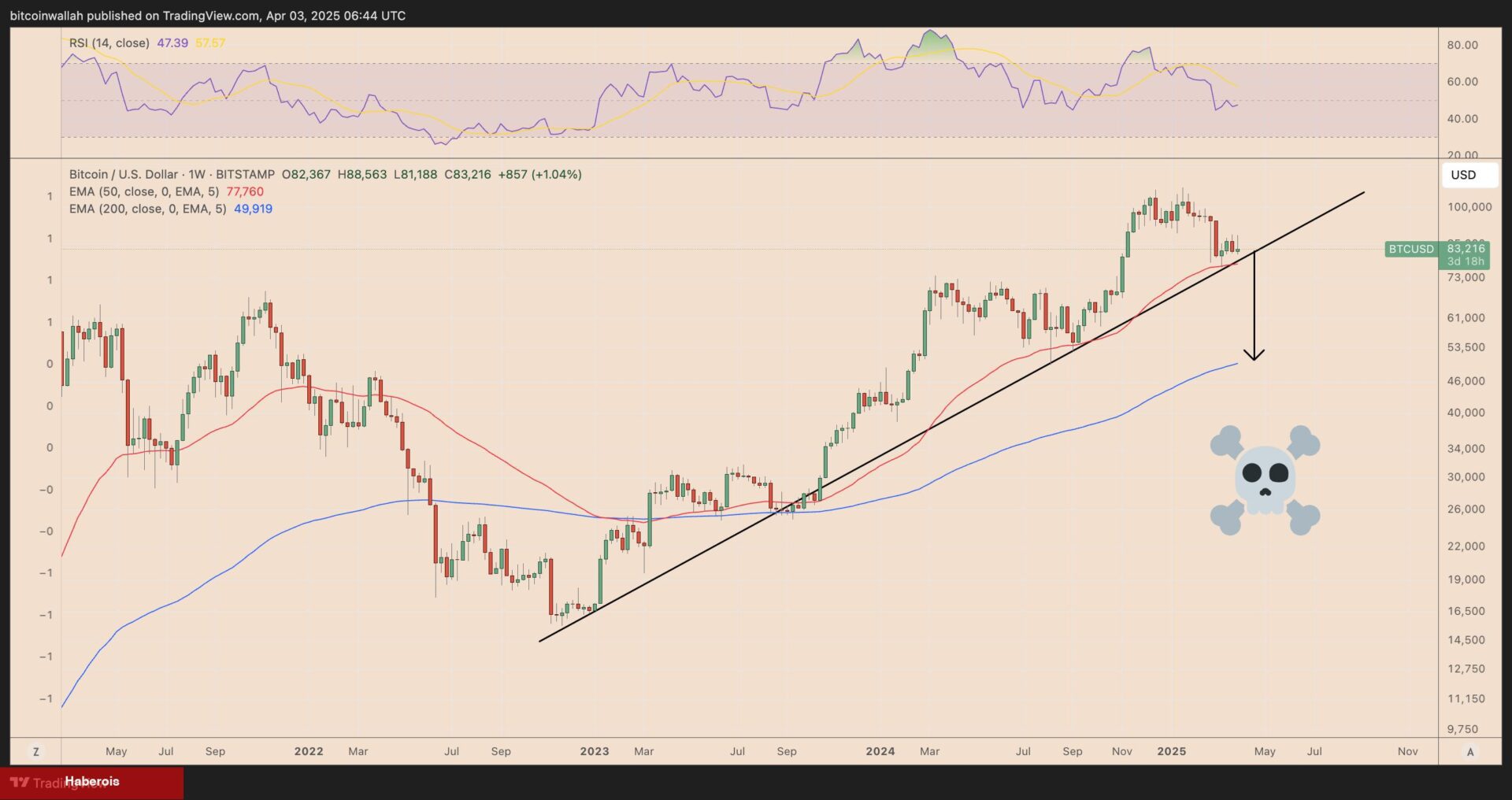
Task: Click the bitcoinwallah published header text
Action: pyautogui.click(x=208, y=15)
